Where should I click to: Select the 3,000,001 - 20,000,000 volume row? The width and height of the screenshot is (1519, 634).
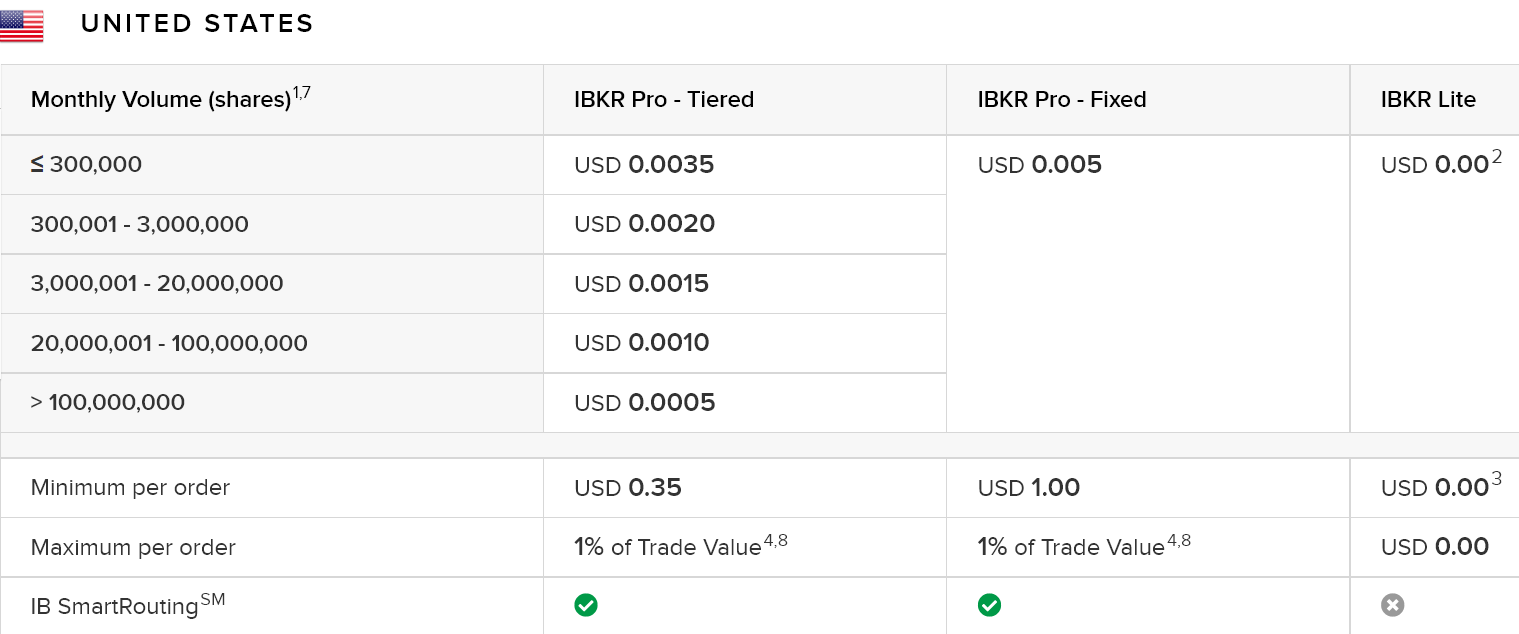click(x=157, y=283)
